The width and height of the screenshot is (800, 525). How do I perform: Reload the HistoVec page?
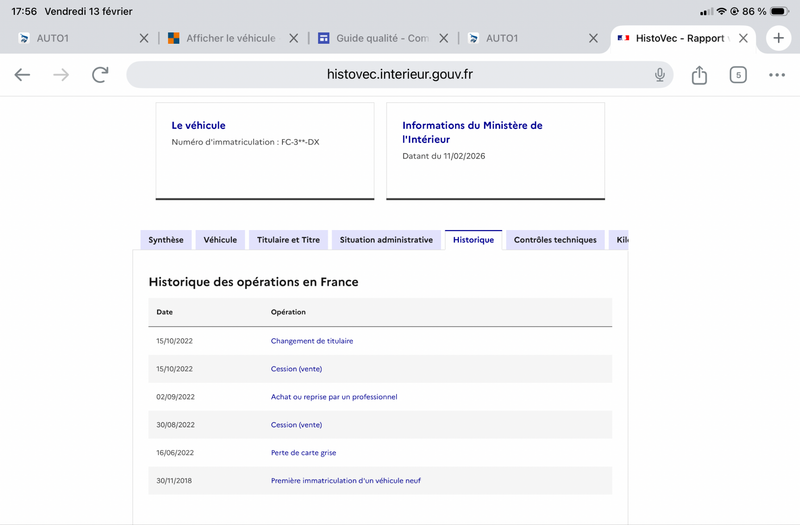tap(100, 75)
